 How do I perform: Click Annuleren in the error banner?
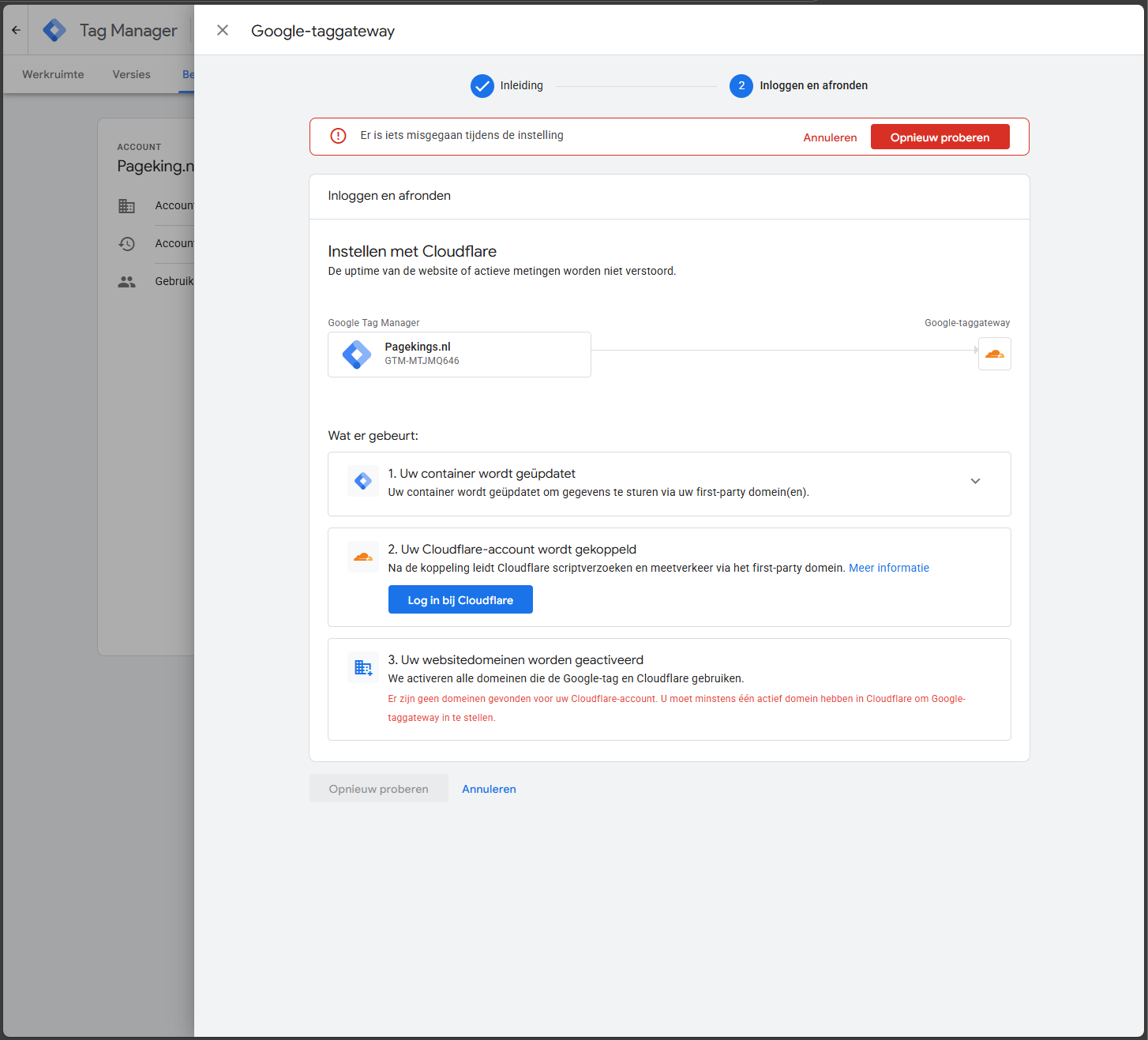pyautogui.click(x=830, y=137)
